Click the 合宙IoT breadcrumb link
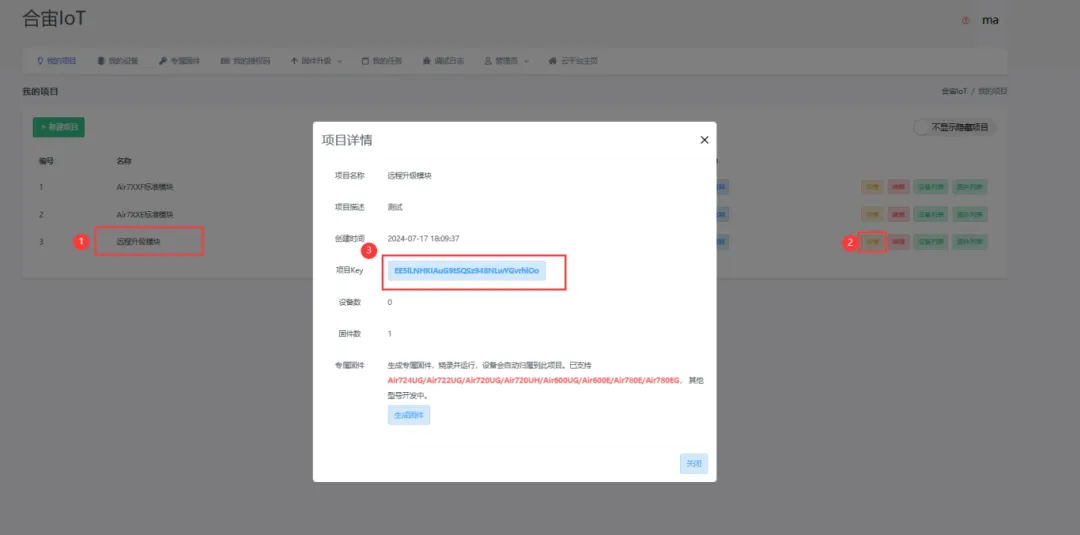This screenshot has height=535, width=1080. [954, 92]
